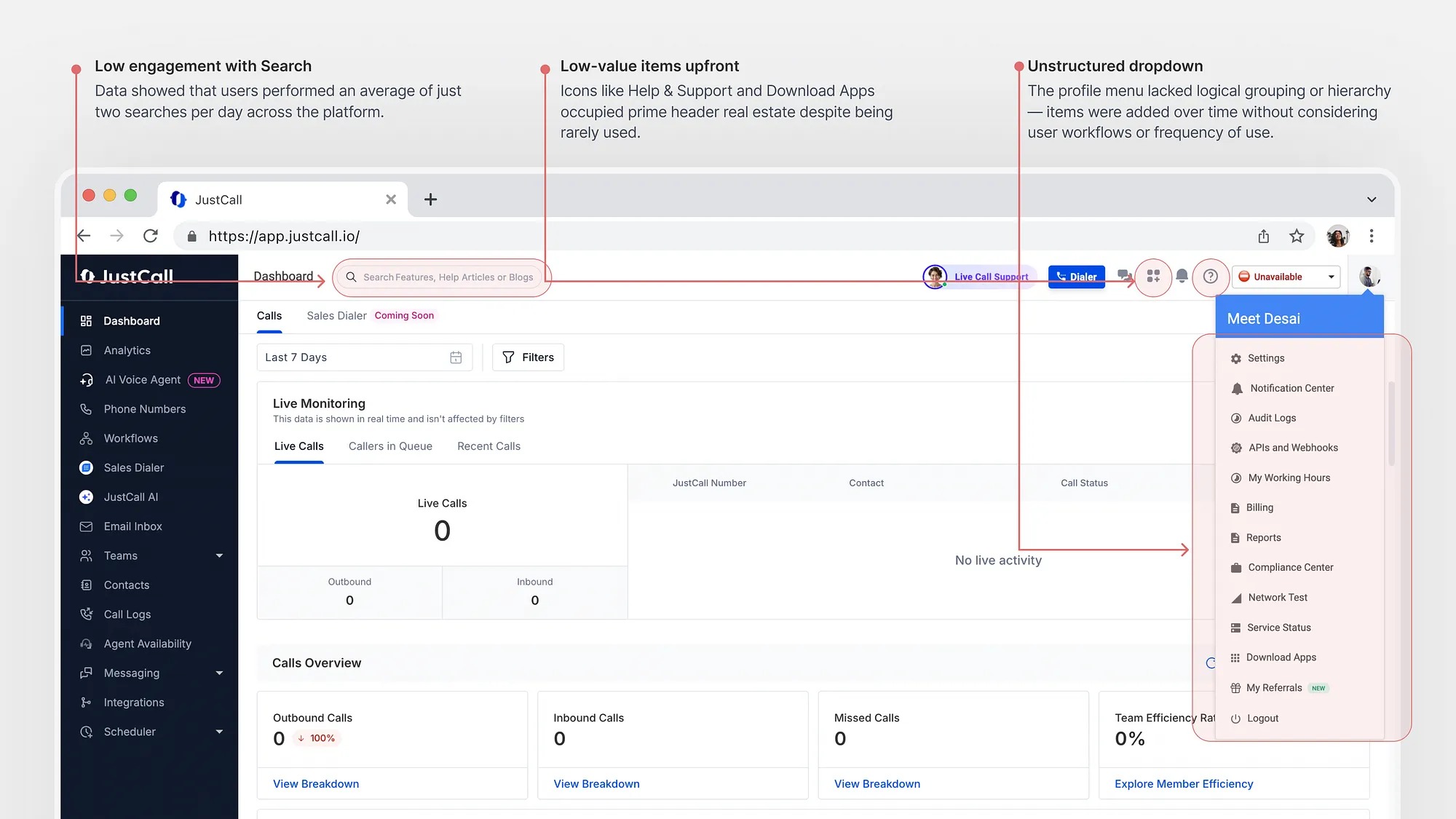Expand the Scheduler sidebar section
The height and width of the screenshot is (819, 1456).
click(218, 732)
